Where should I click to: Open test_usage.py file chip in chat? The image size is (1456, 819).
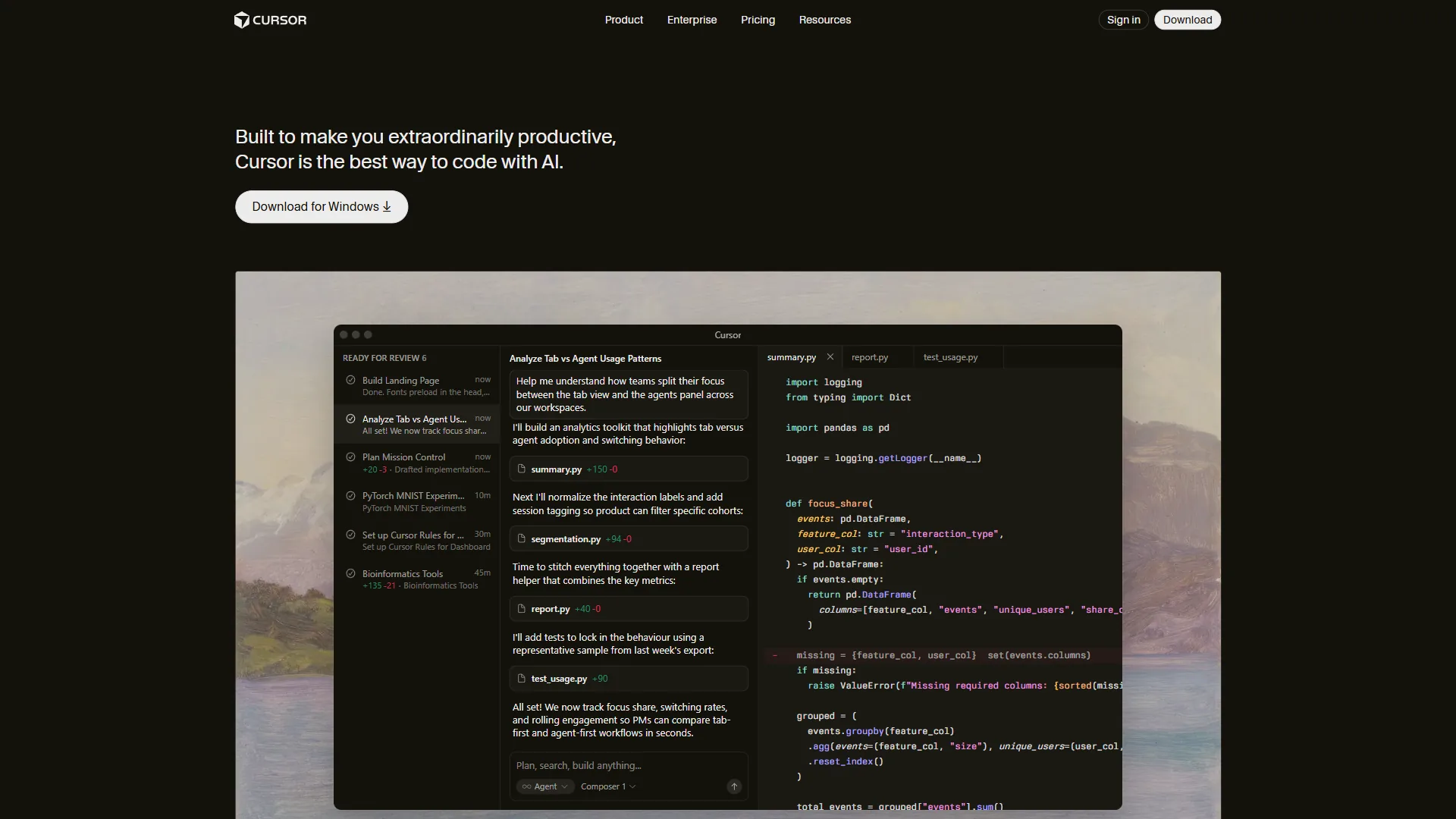click(629, 678)
